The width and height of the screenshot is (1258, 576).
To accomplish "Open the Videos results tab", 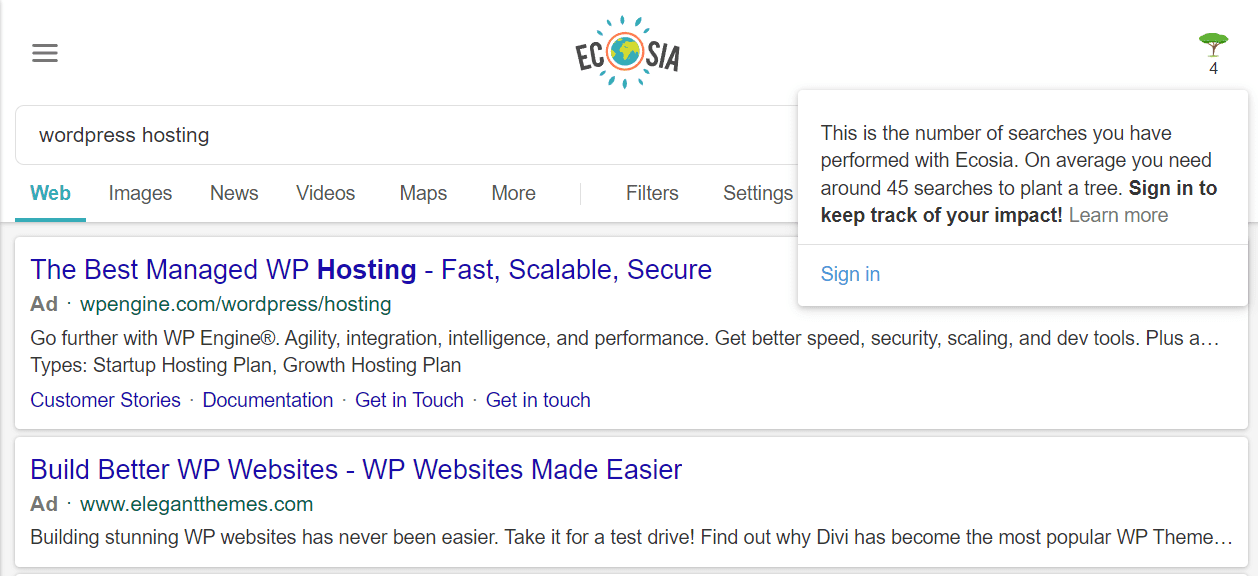I will tap(325, 193).
